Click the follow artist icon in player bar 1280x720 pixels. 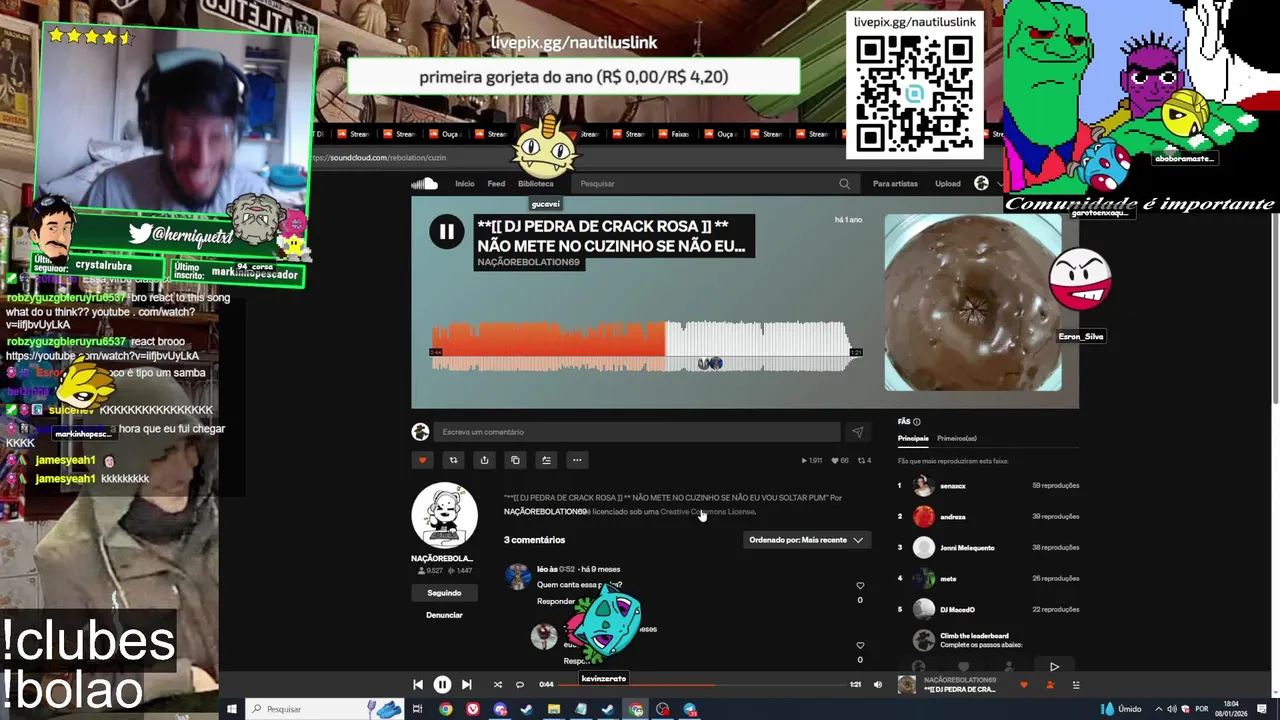[1050, 685]
